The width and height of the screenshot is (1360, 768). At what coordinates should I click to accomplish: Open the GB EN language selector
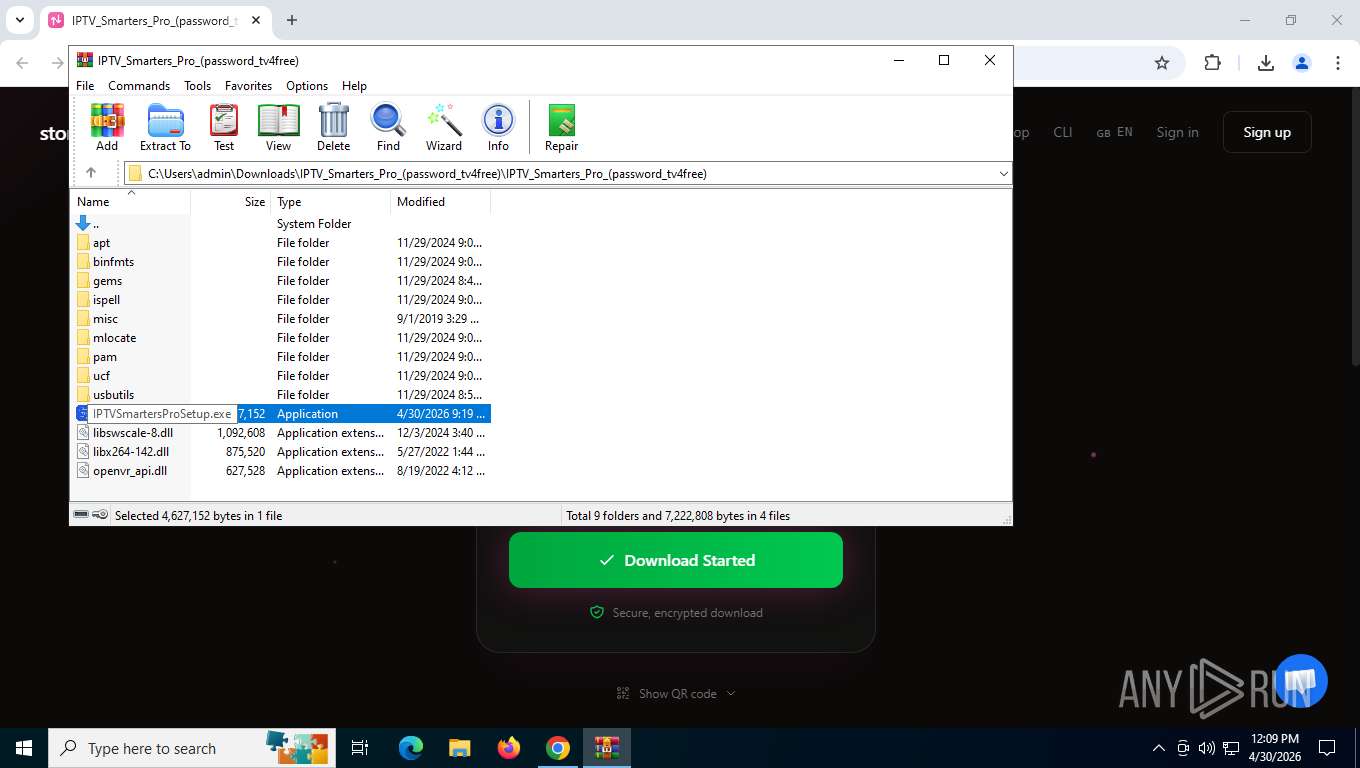tap(1114, 132)
